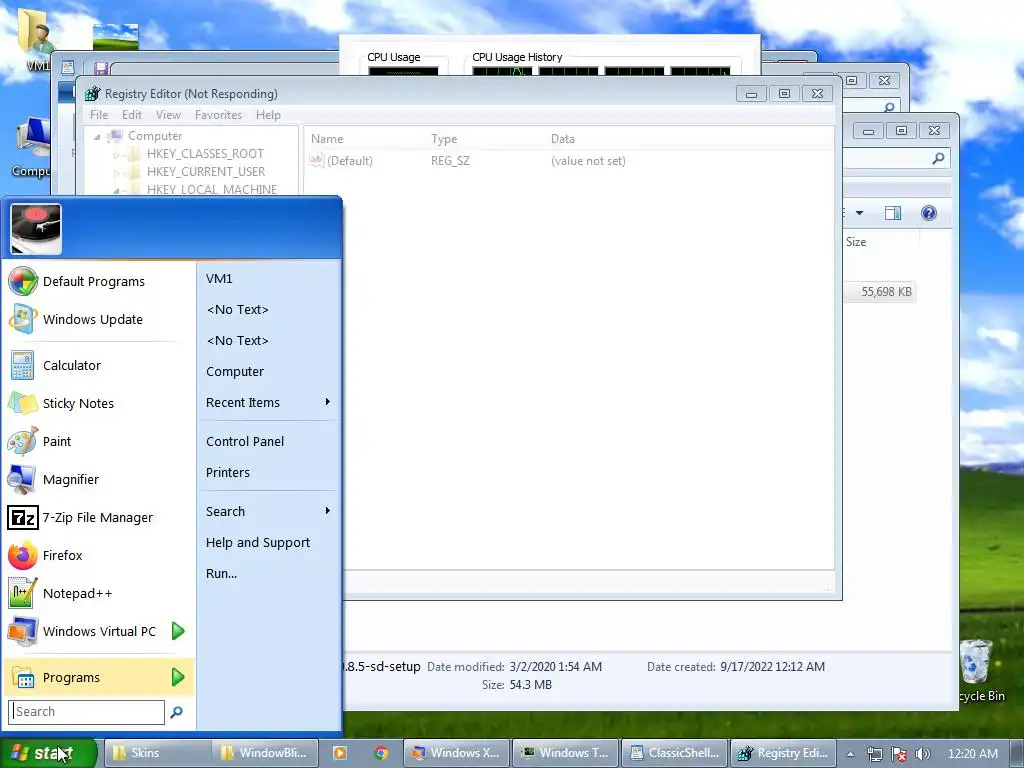
Task: Click the network tray icon
Action: pyautogui.click(x=874, y=754)
